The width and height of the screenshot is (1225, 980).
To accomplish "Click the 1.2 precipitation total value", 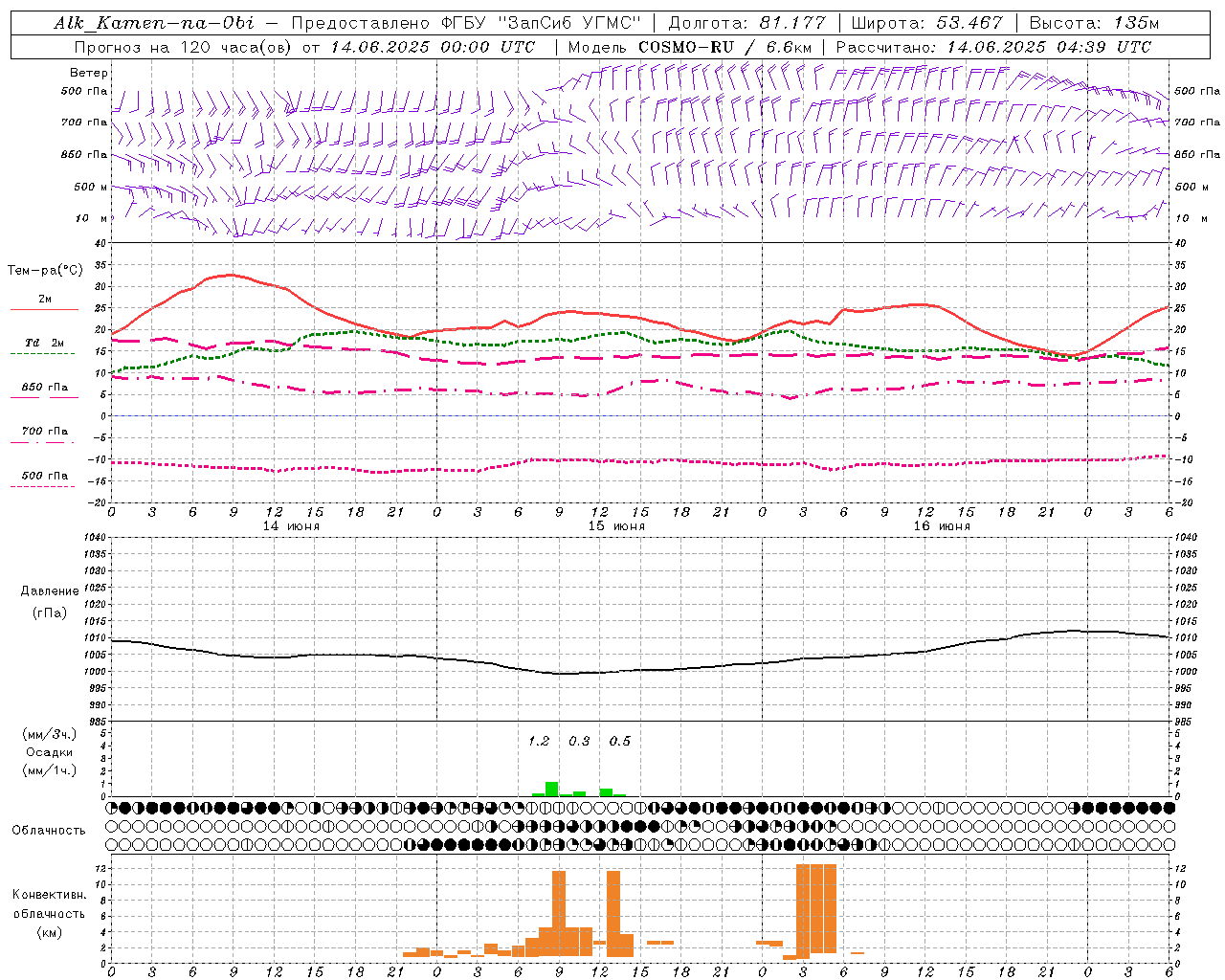I will 539,741.
